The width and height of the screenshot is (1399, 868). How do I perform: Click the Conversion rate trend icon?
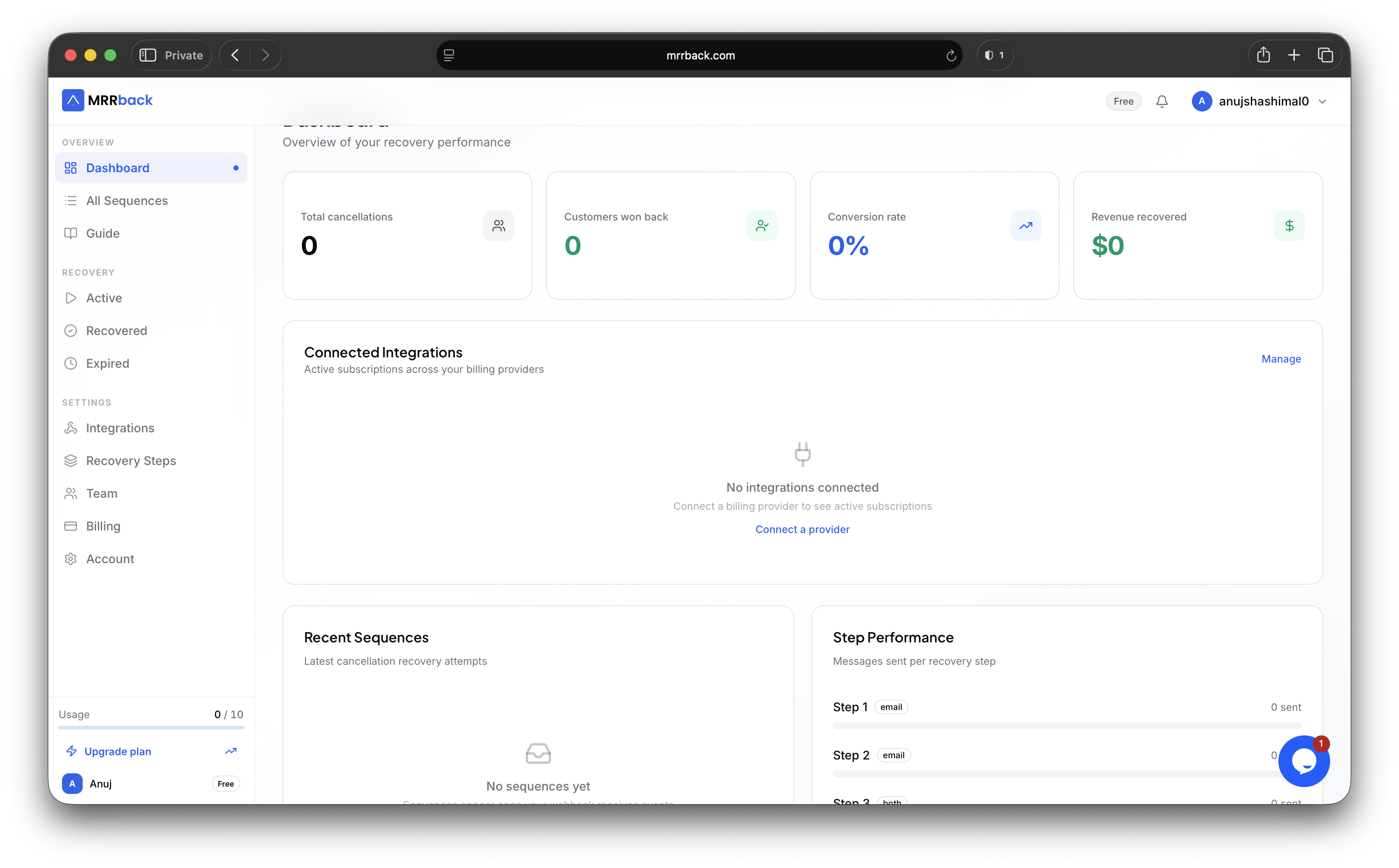click(1026, 226)
